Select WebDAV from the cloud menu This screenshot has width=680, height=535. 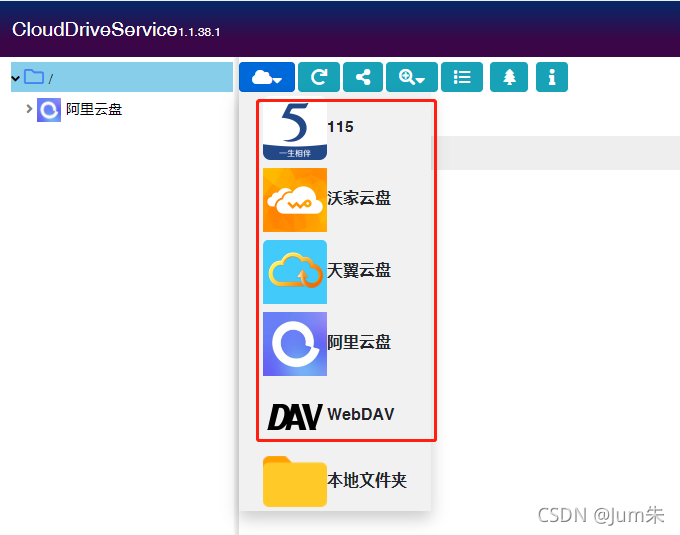(335, 414)
